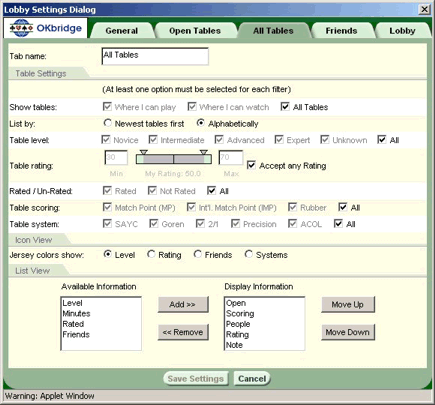Toggle the Rated checkbox
Viewport: 435px width, 405px height.
tap(107, 191)
